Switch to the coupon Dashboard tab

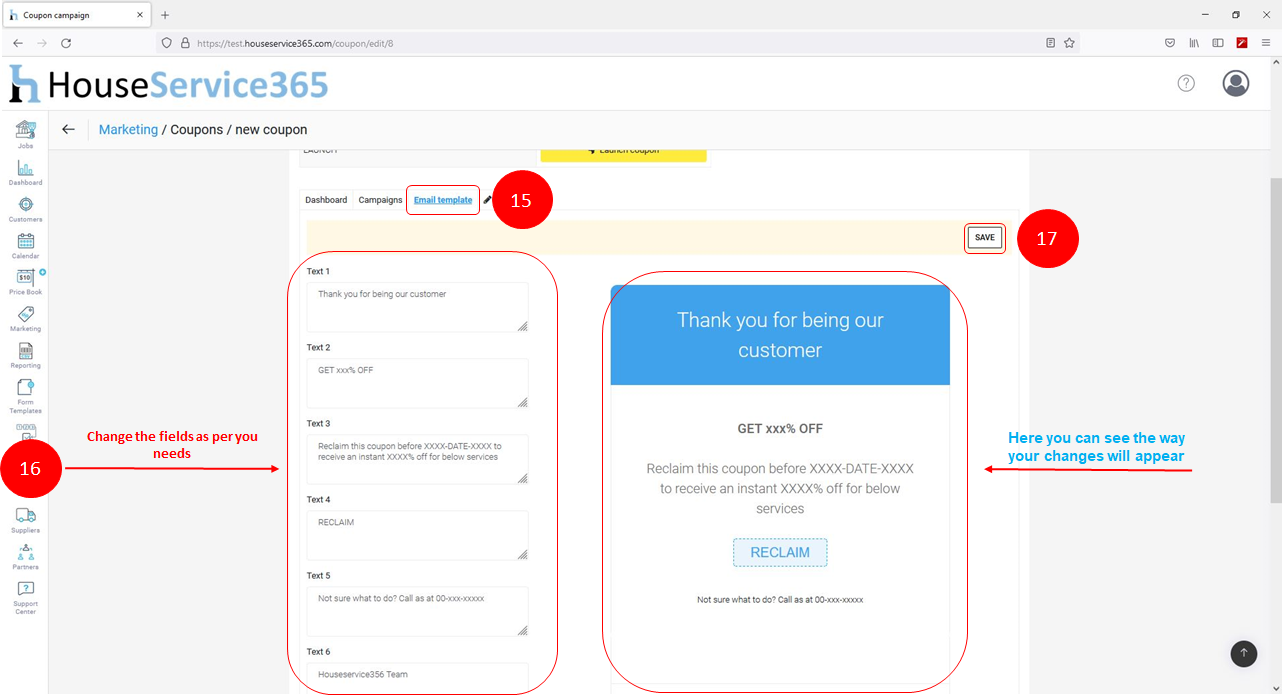[x=326, y=200]
